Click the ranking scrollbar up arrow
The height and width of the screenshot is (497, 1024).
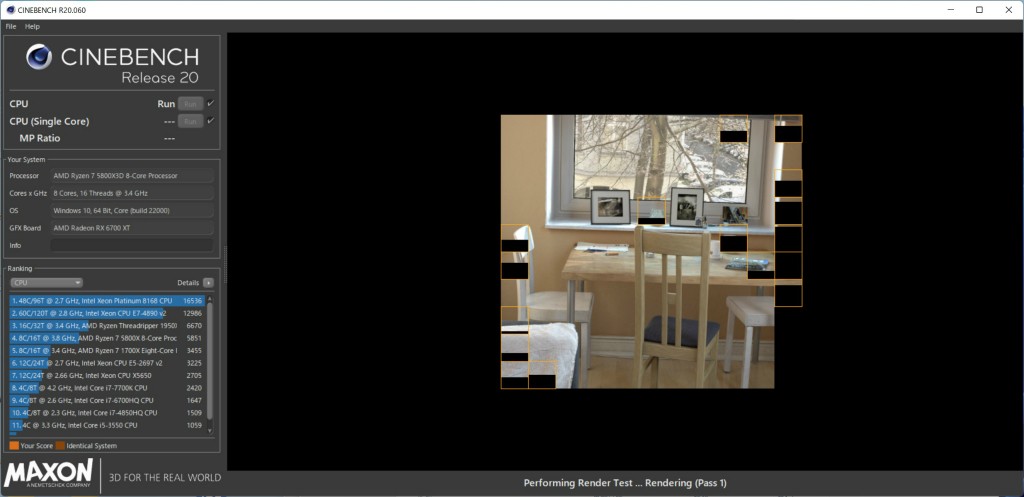[210, 297]
